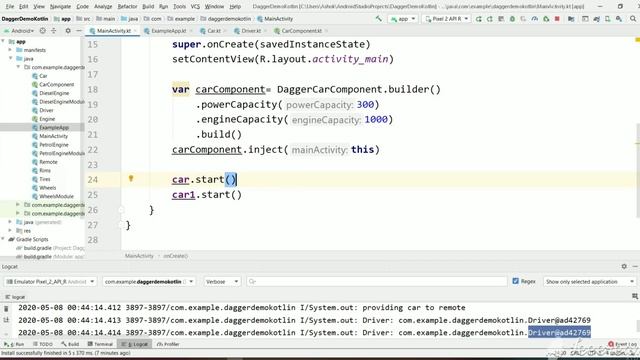Click the clear logcat trash icon
640x360 pixels.
click(x=6, y=309)
